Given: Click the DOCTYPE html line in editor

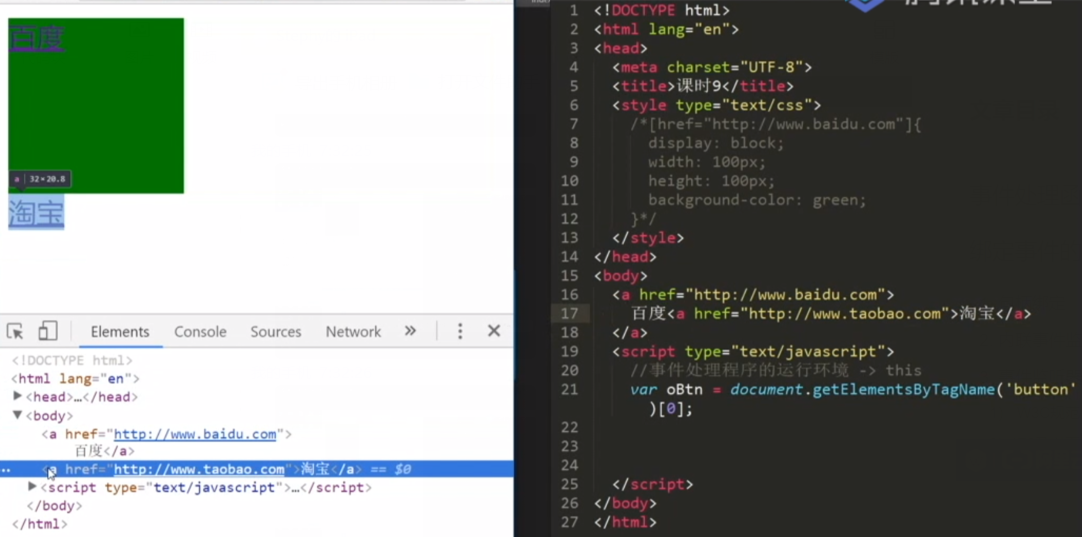Looking at the screenshot, I should (x=662, y=10).
